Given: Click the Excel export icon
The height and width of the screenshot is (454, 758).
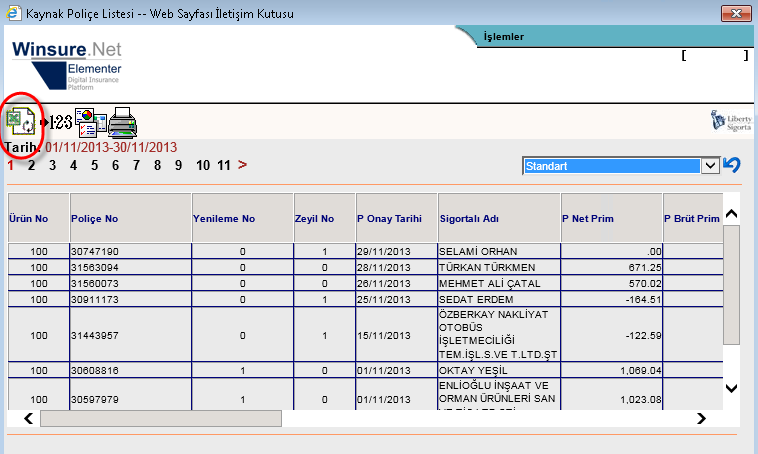Looking at the screenshot, I should point(21,121).
